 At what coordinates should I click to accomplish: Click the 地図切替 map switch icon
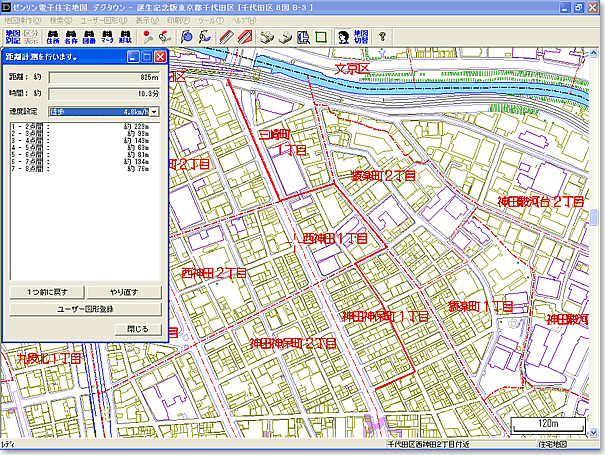[361, 37]
